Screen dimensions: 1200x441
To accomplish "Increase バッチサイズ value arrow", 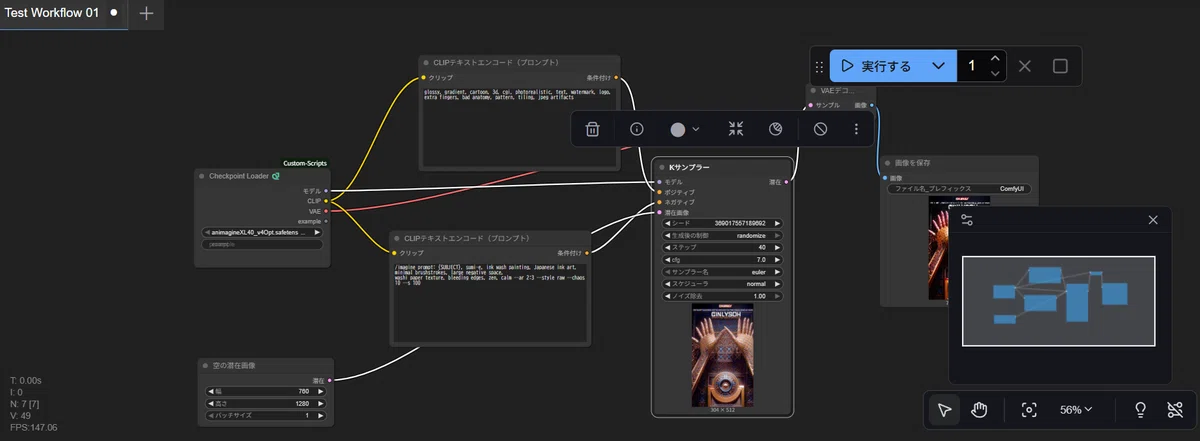I will click(321, 415).
